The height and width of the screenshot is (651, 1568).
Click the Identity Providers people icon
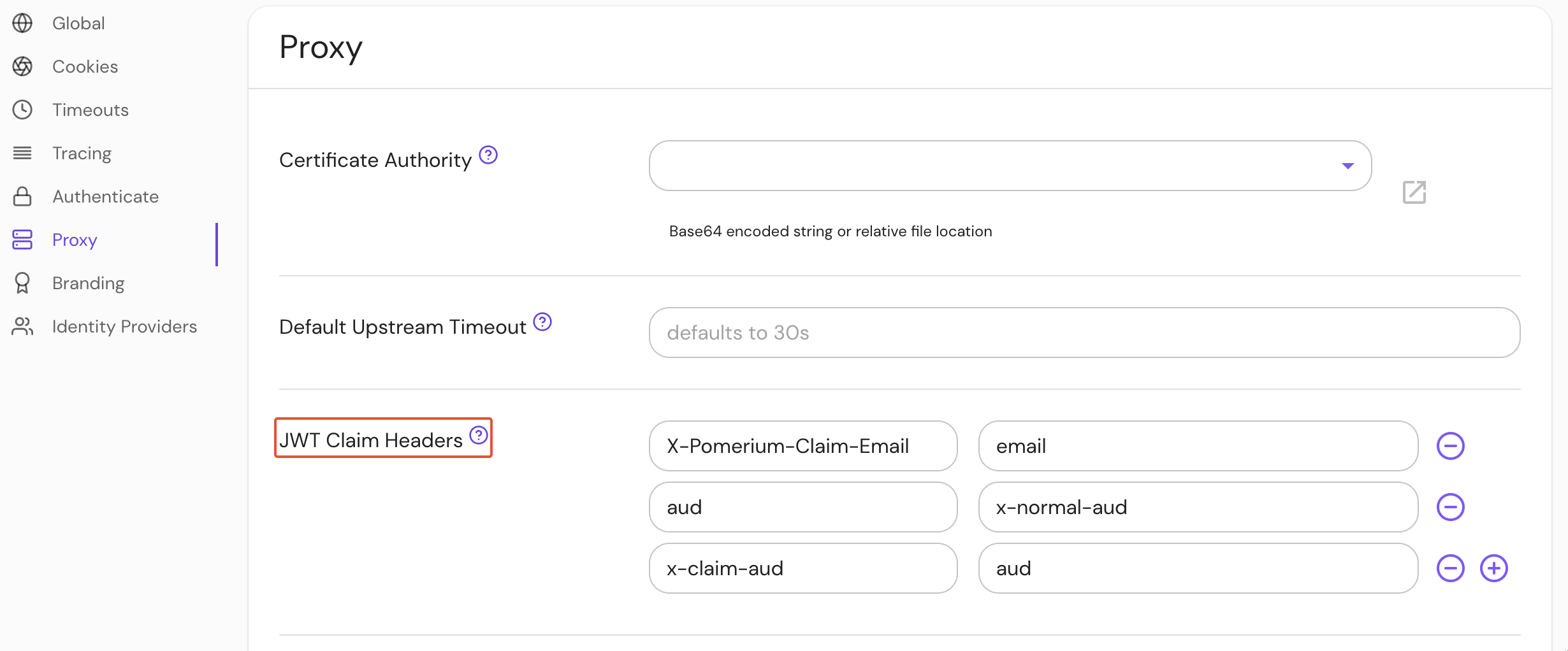tap(23, 326)
